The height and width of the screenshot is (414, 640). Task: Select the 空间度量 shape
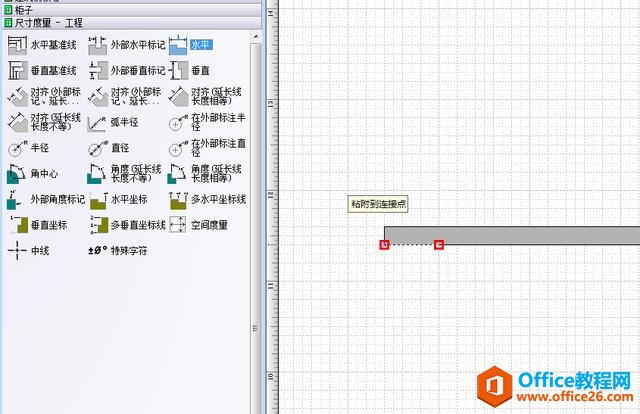tap(198, 225)
